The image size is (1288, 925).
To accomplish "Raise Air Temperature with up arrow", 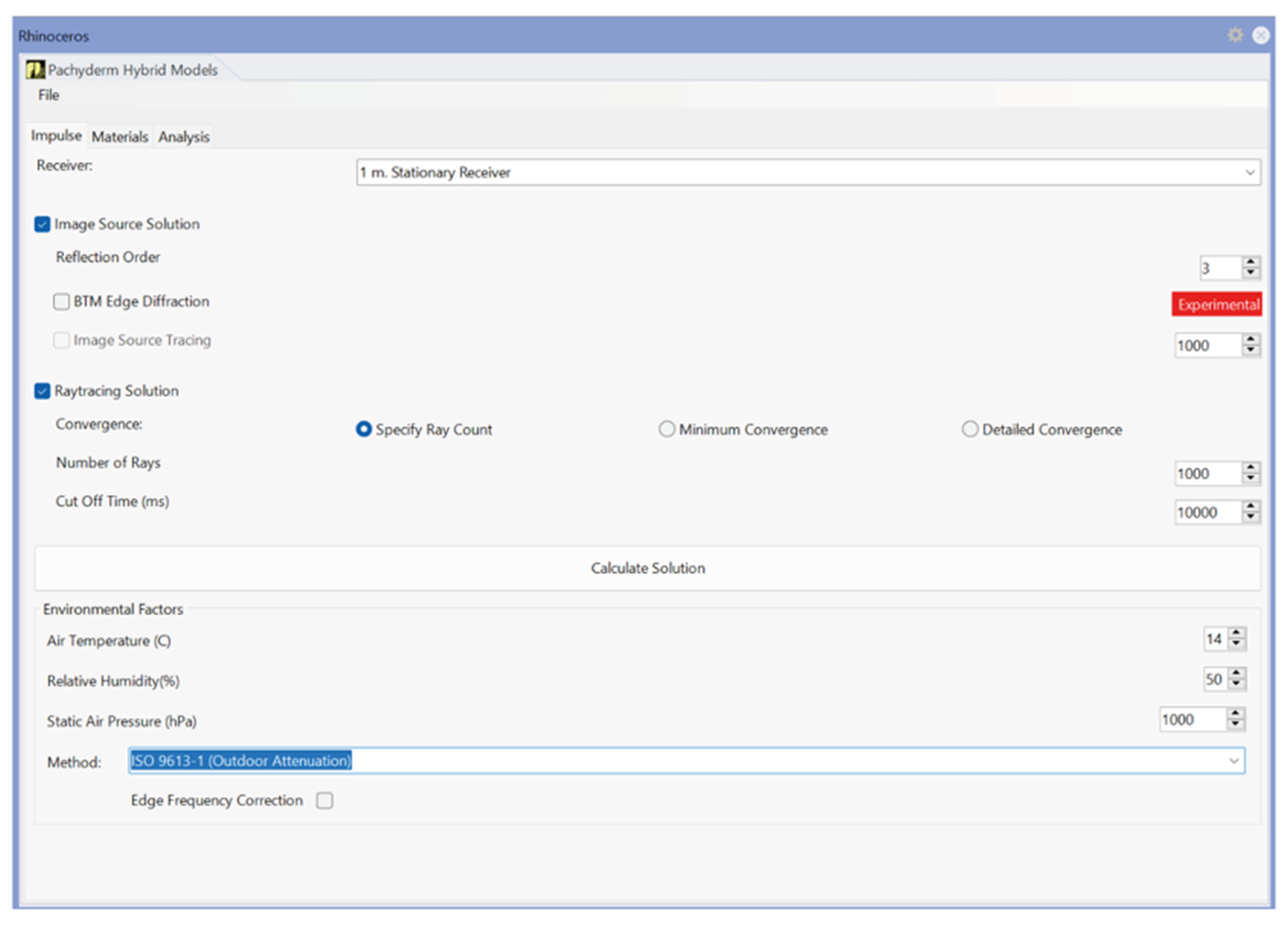I will point(1236,633).
